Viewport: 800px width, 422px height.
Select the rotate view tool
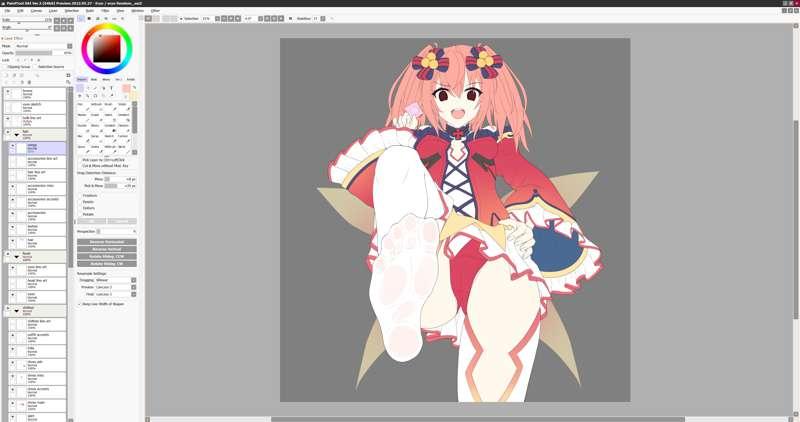pyautogui.click(x=95, y=96)
